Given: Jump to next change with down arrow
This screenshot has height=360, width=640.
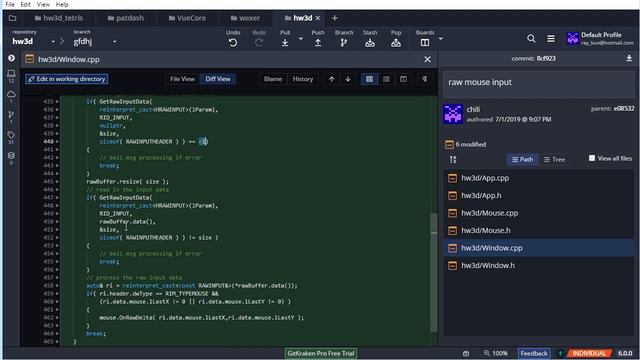Looking at the screenshot, I should click(348, 79).
